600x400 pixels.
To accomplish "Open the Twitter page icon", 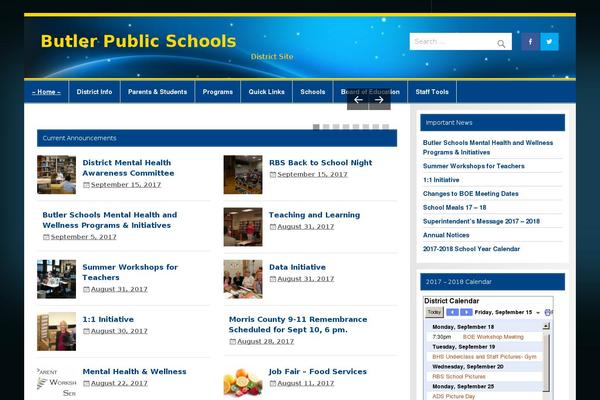I will [549, 42].
